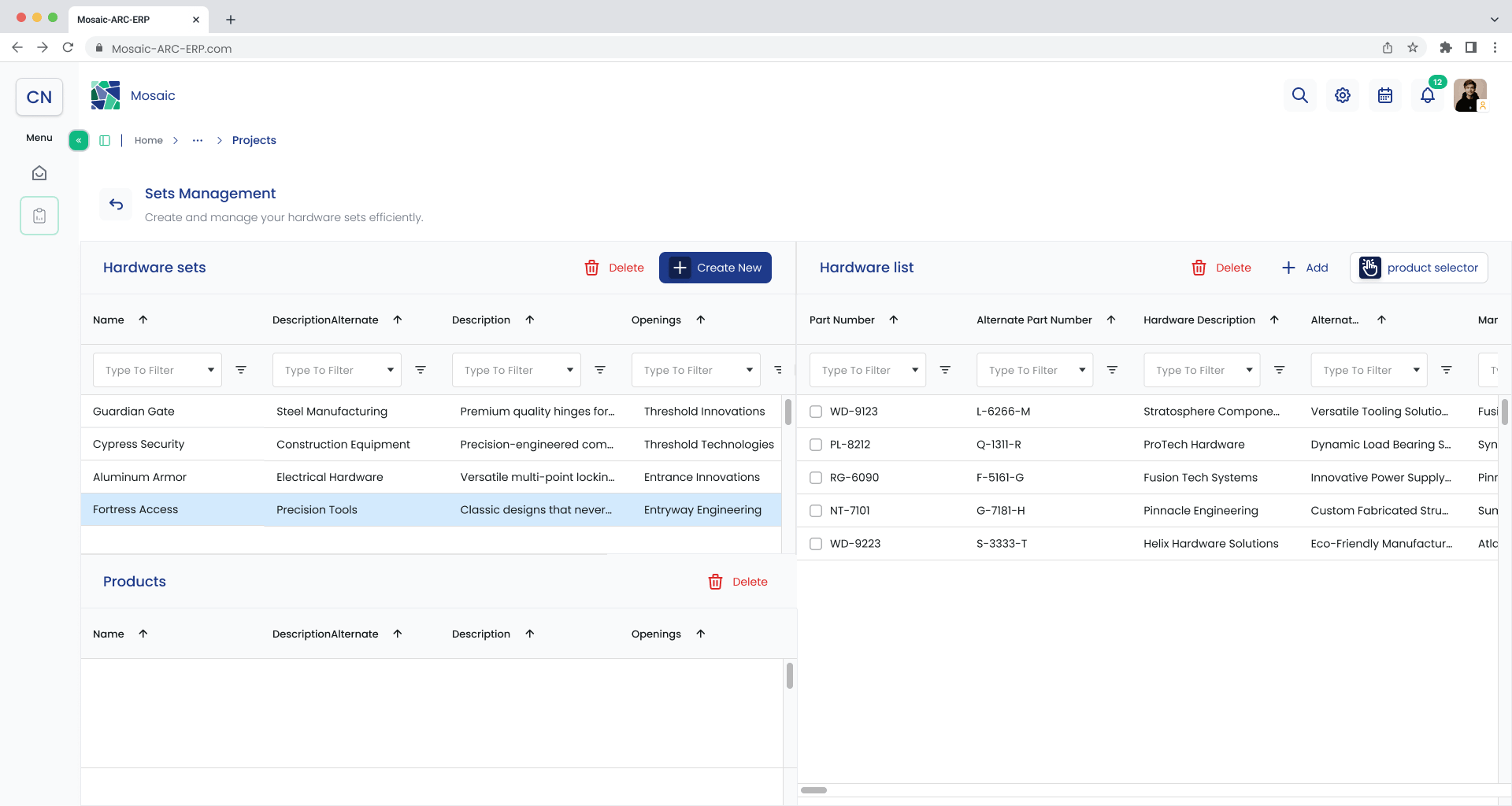Check the NT-7101 row checkbox

point(816,511)
